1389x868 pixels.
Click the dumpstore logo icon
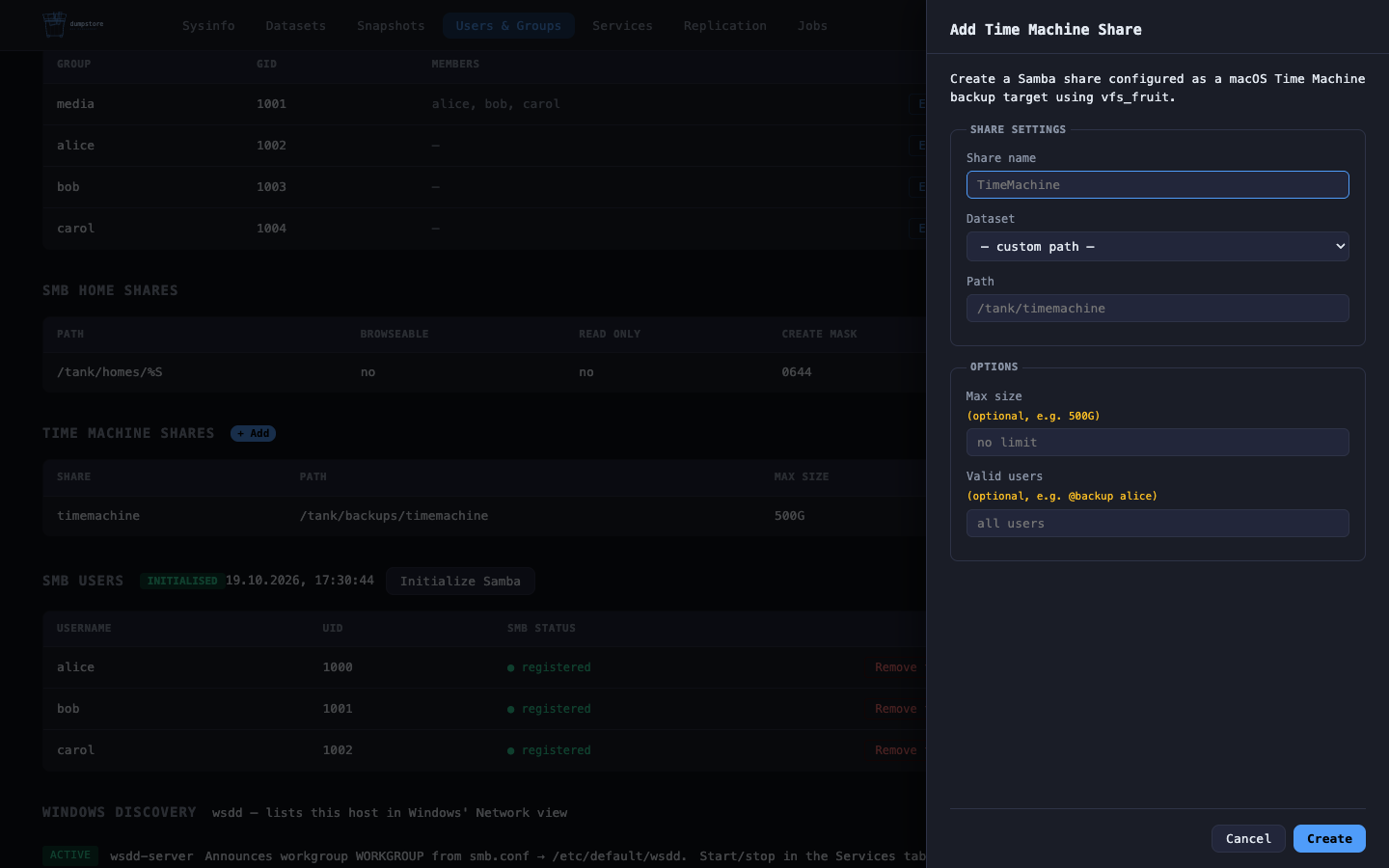(55, 25)
